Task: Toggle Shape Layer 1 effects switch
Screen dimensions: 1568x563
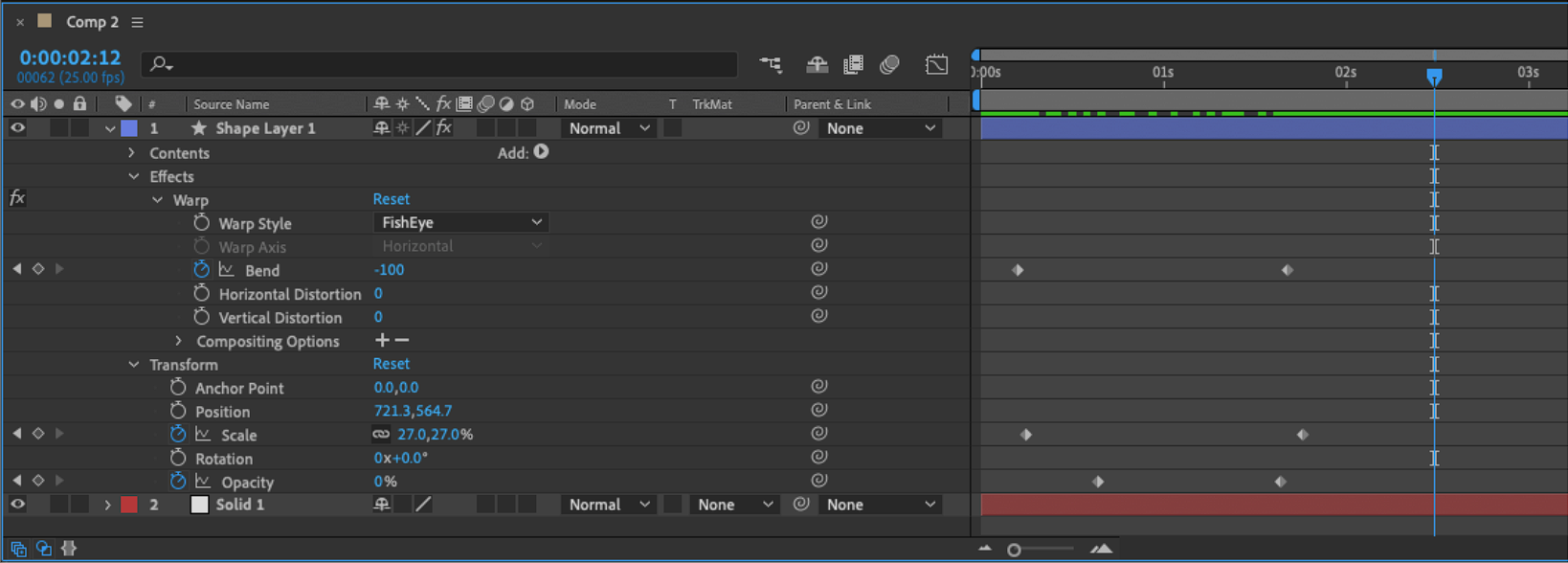Action: coord(444,127)
